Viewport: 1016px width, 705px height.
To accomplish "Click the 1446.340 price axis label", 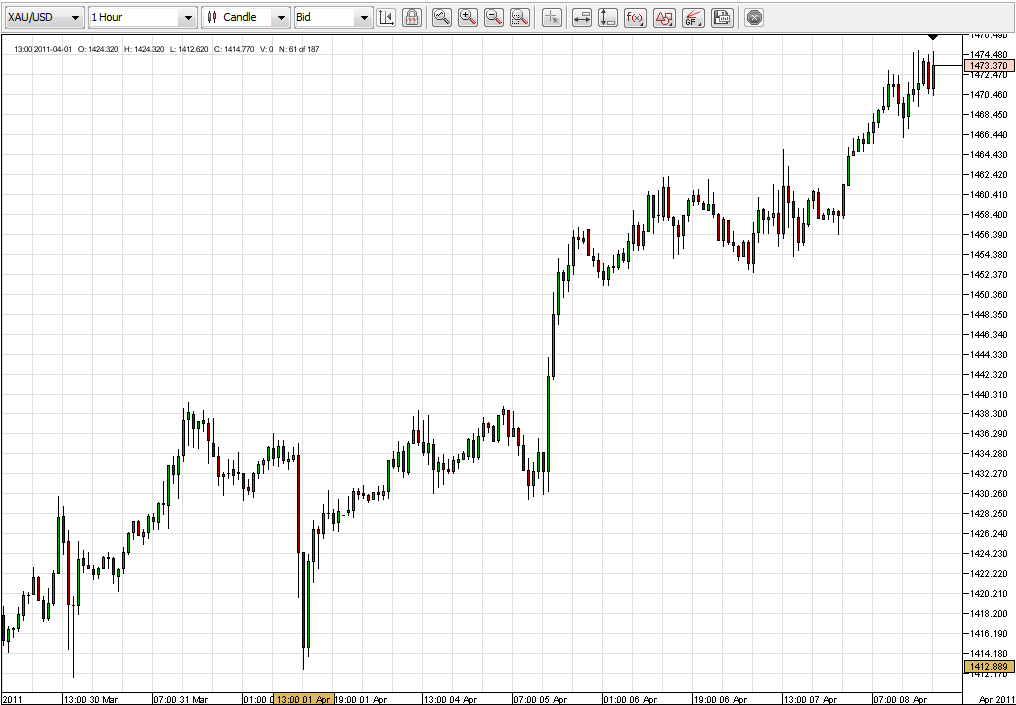I will [989, 334].
